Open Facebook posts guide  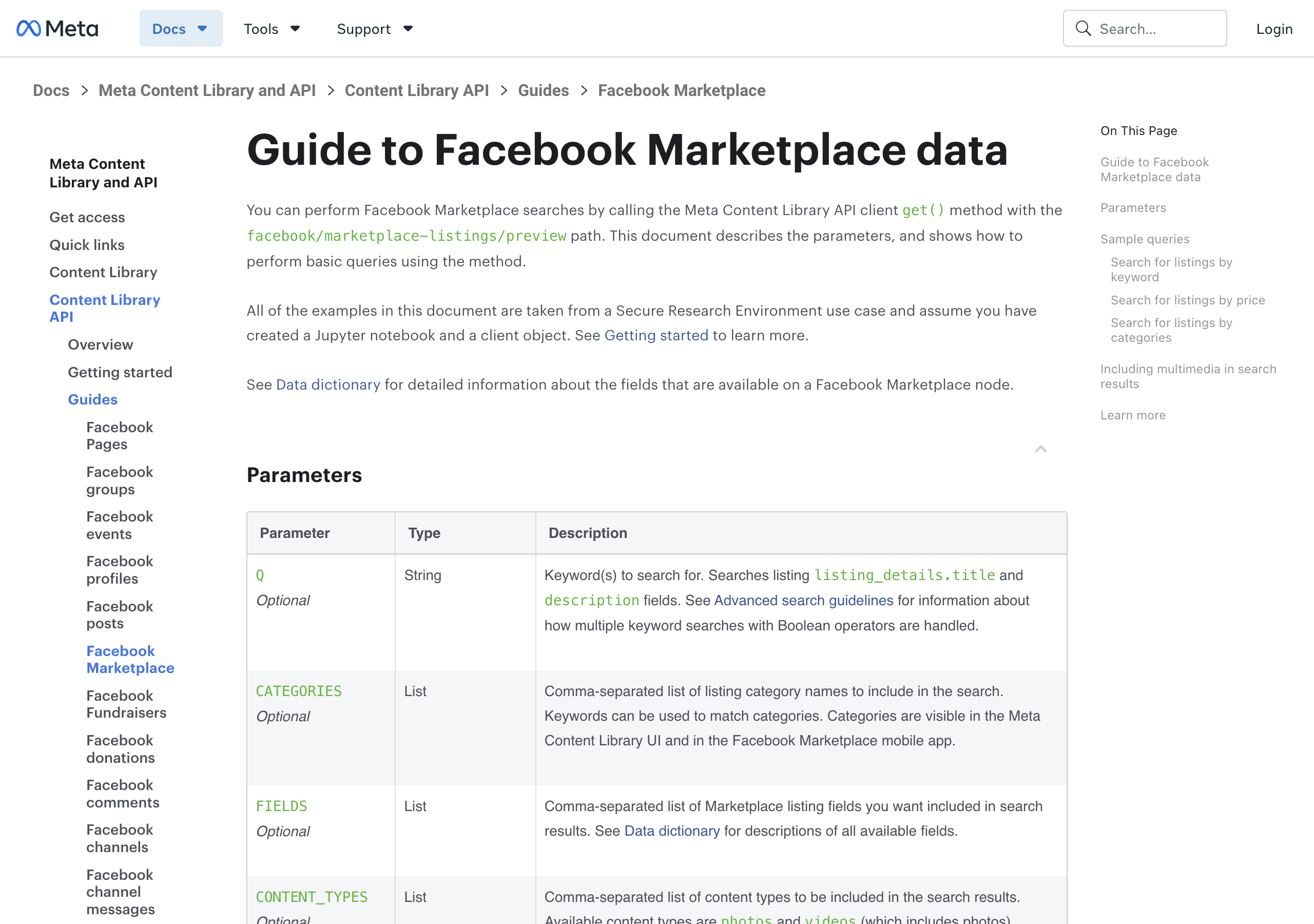[x=120, y=615]
